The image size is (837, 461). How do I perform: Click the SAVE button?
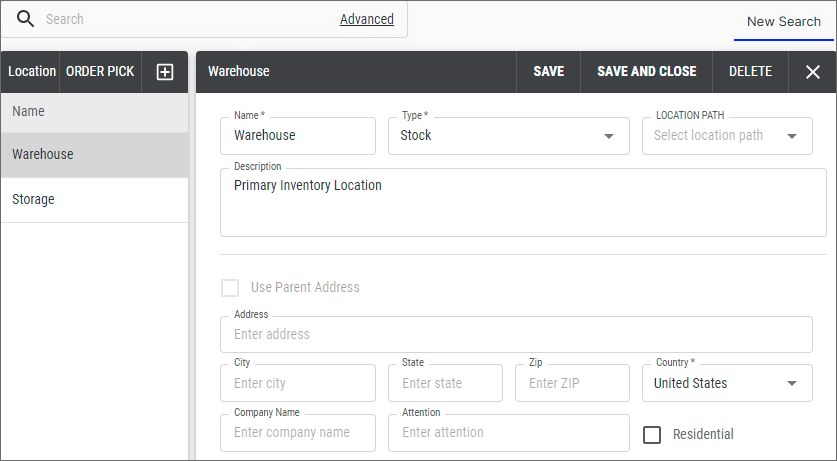[x=548, y=72]
